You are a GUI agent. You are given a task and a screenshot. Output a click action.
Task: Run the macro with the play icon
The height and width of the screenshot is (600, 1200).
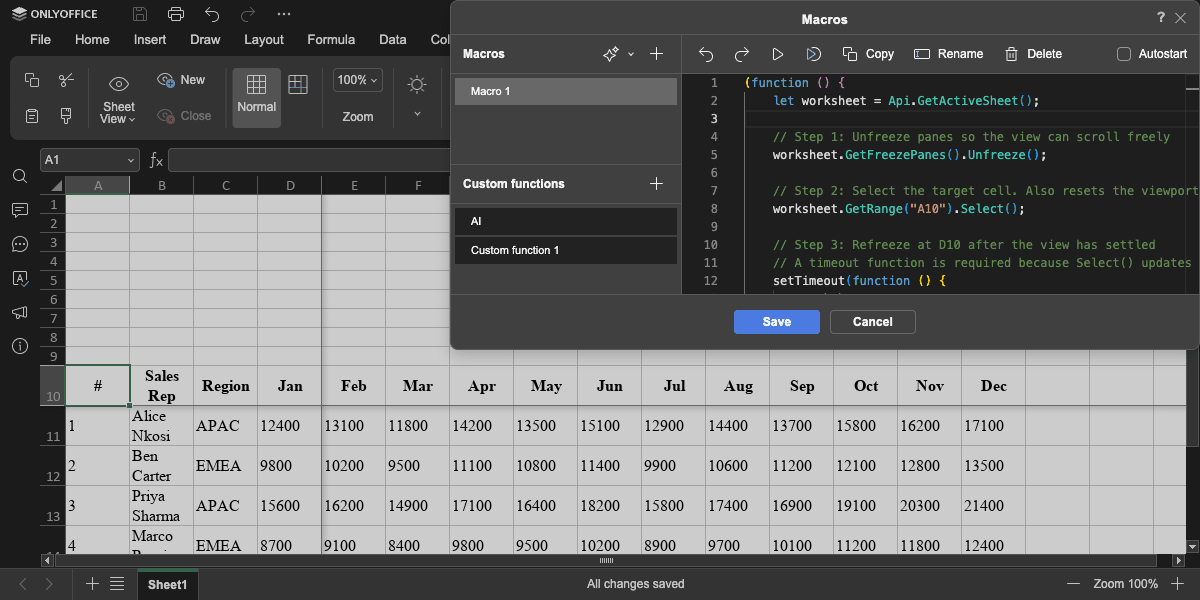coord(778,54)
